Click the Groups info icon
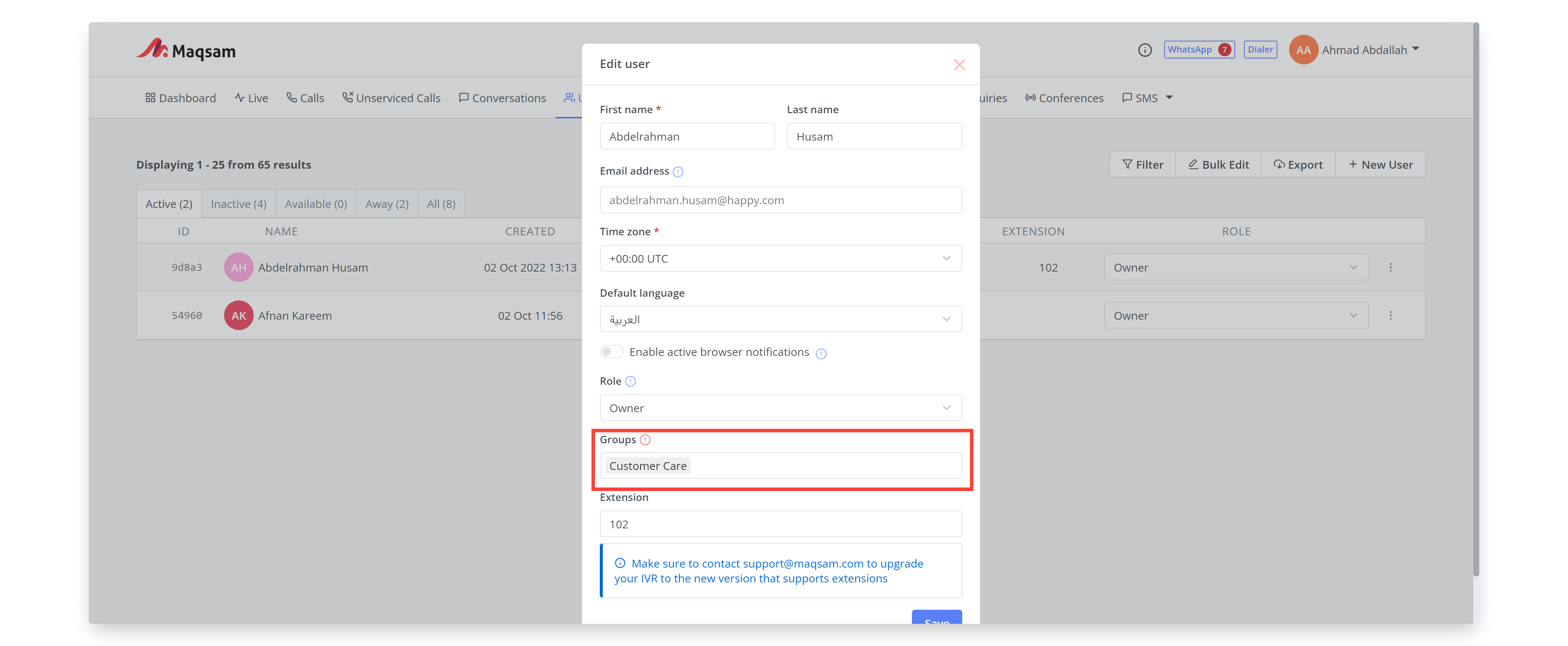 pos(645,440)
